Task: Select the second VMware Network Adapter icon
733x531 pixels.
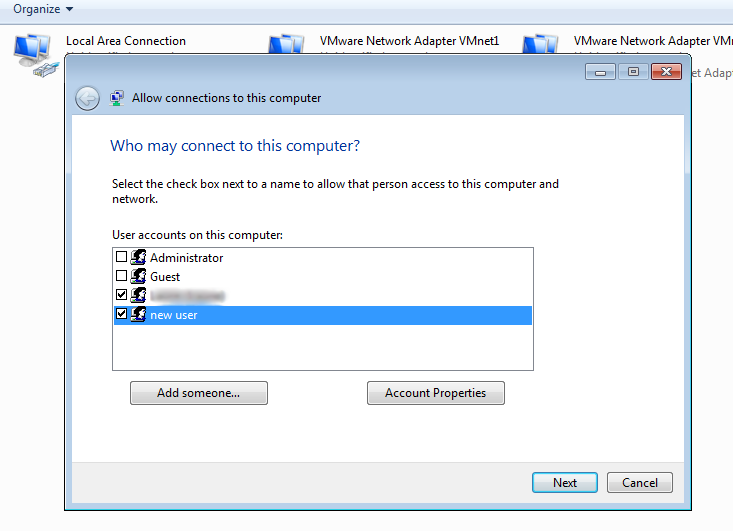Action: [x=540, y=44]
